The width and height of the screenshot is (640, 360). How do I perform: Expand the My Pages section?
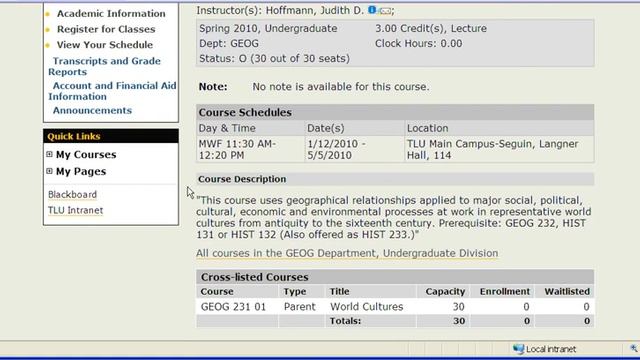click(49, 171)
